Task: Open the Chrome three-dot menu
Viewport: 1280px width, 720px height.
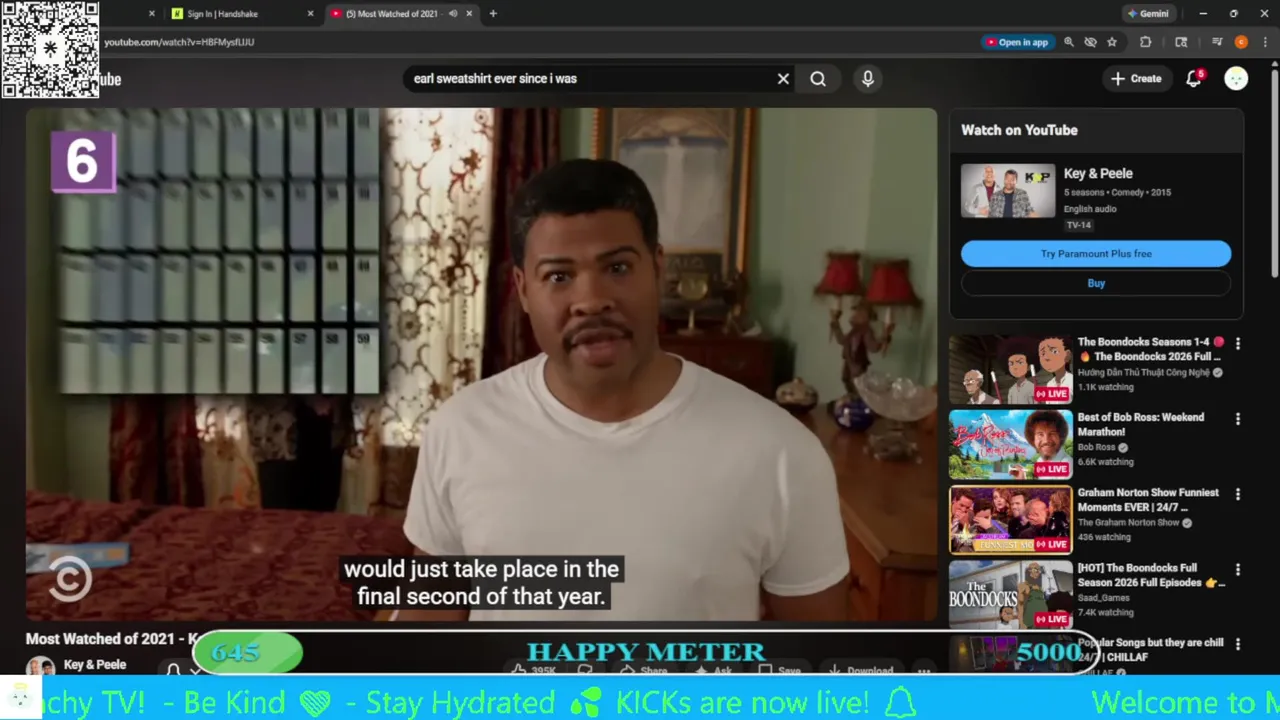Action: coord(1265,42)
